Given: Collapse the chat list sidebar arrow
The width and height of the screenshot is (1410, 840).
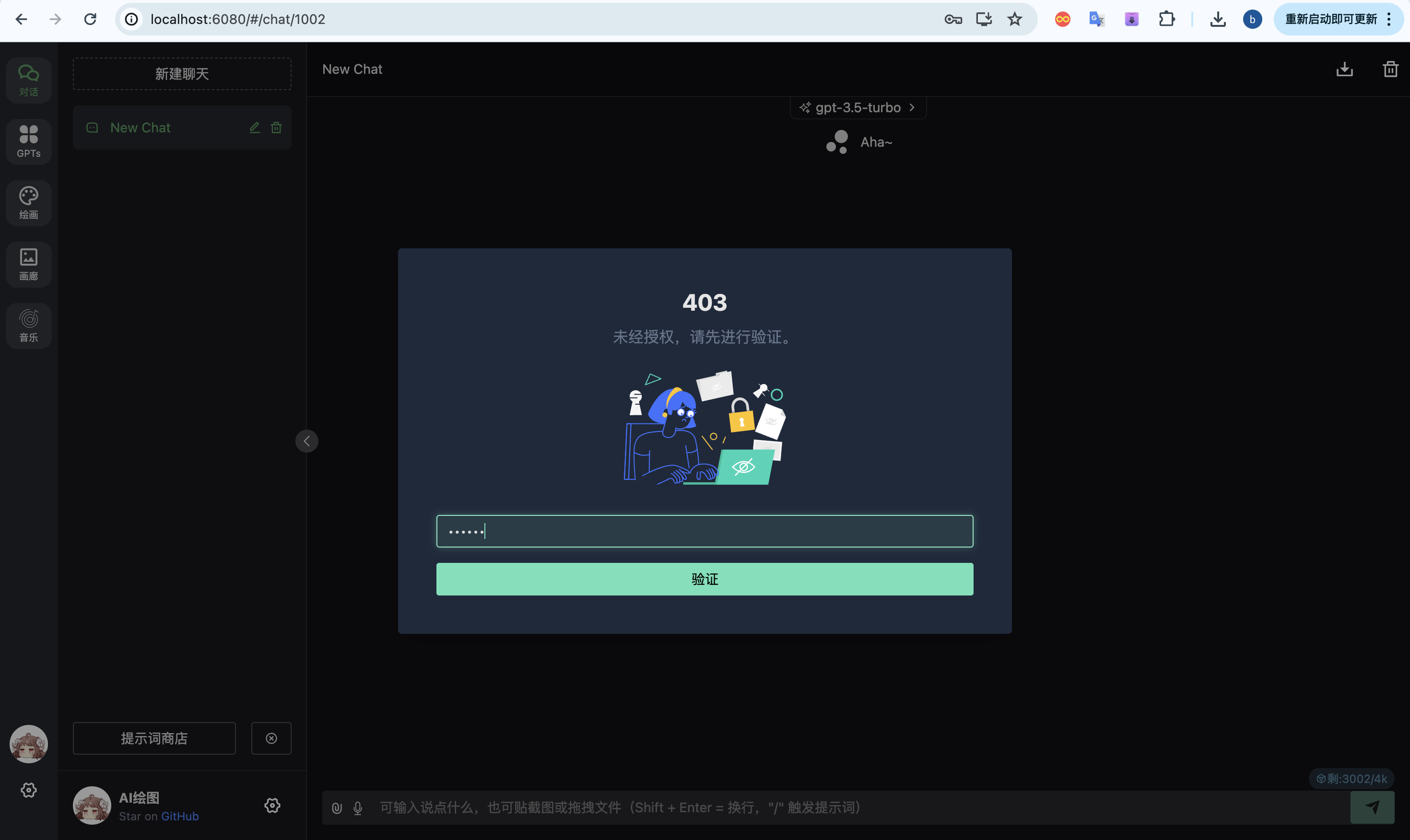Looking at the screenshot, I should 307,441.
